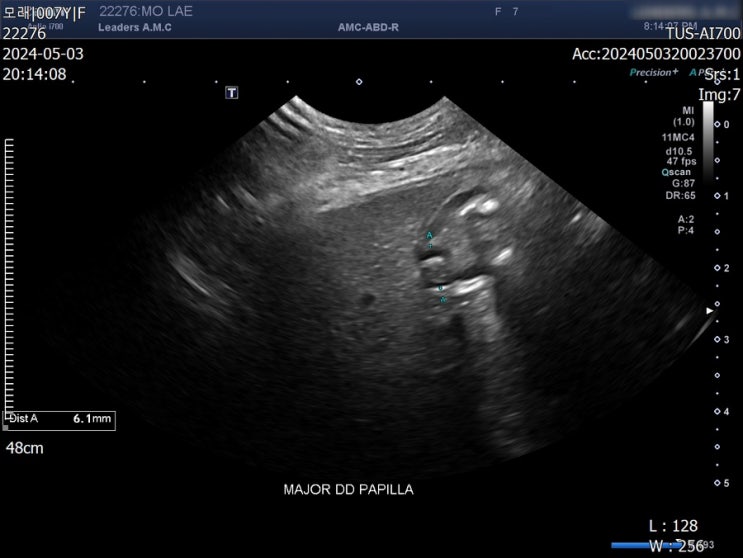Click the Img:7 image number
Viewport: 743px width, 558px height.
719,95
